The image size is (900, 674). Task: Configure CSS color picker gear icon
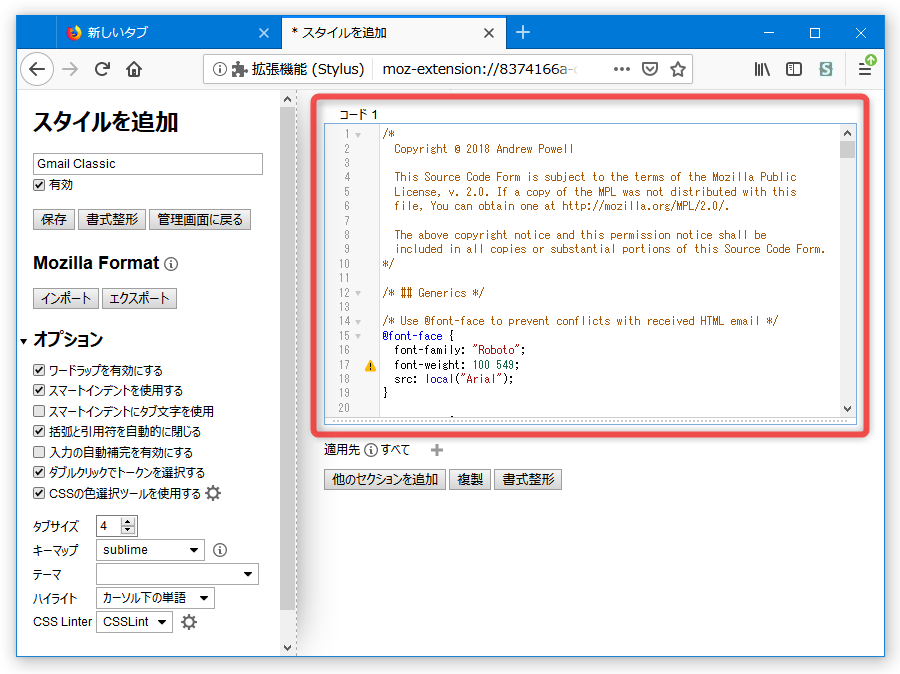(x=213, y=493)
